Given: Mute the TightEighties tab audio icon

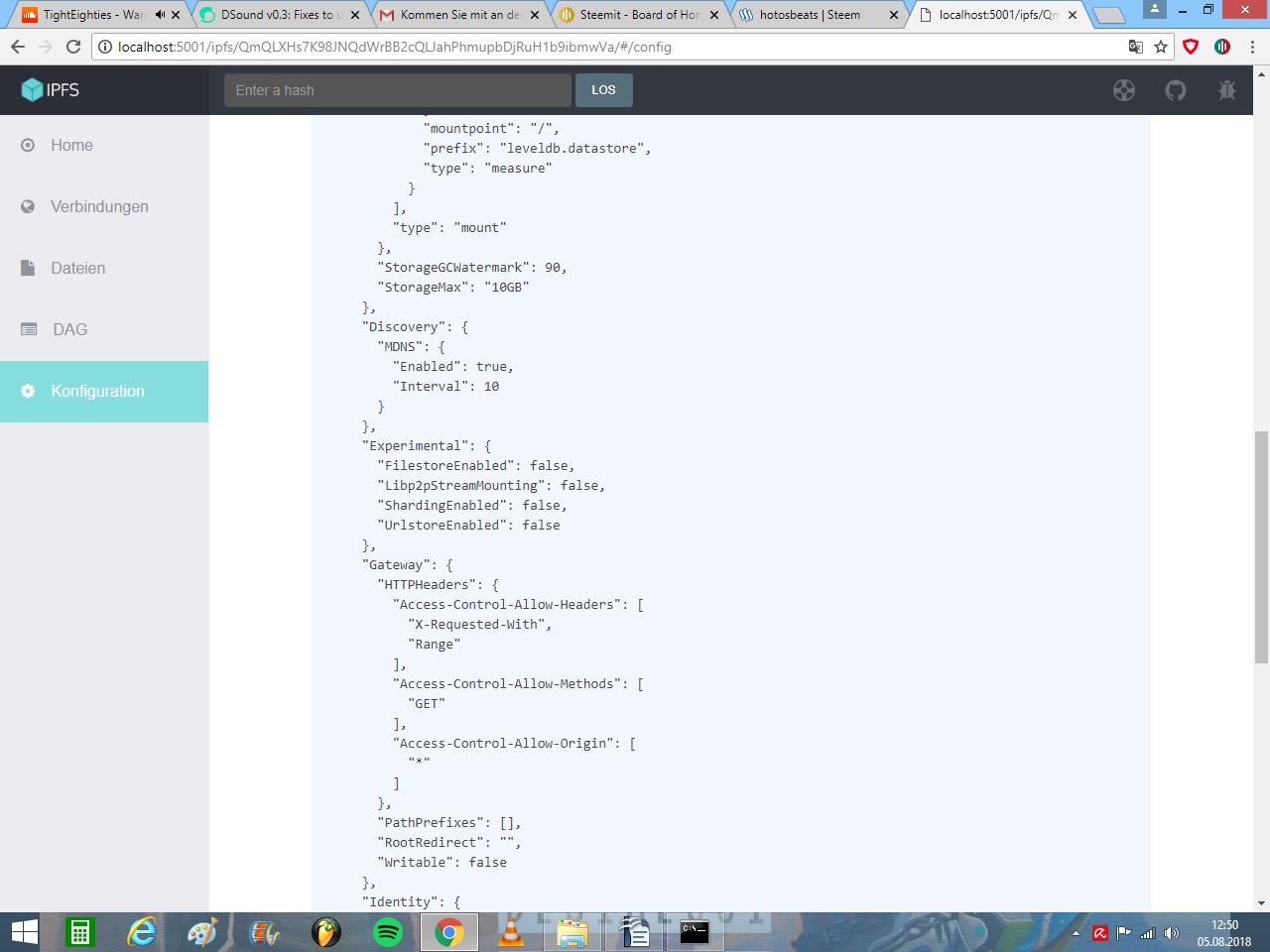Looking at the screenshot, I should pyautogui.click(x=160, y=15).
